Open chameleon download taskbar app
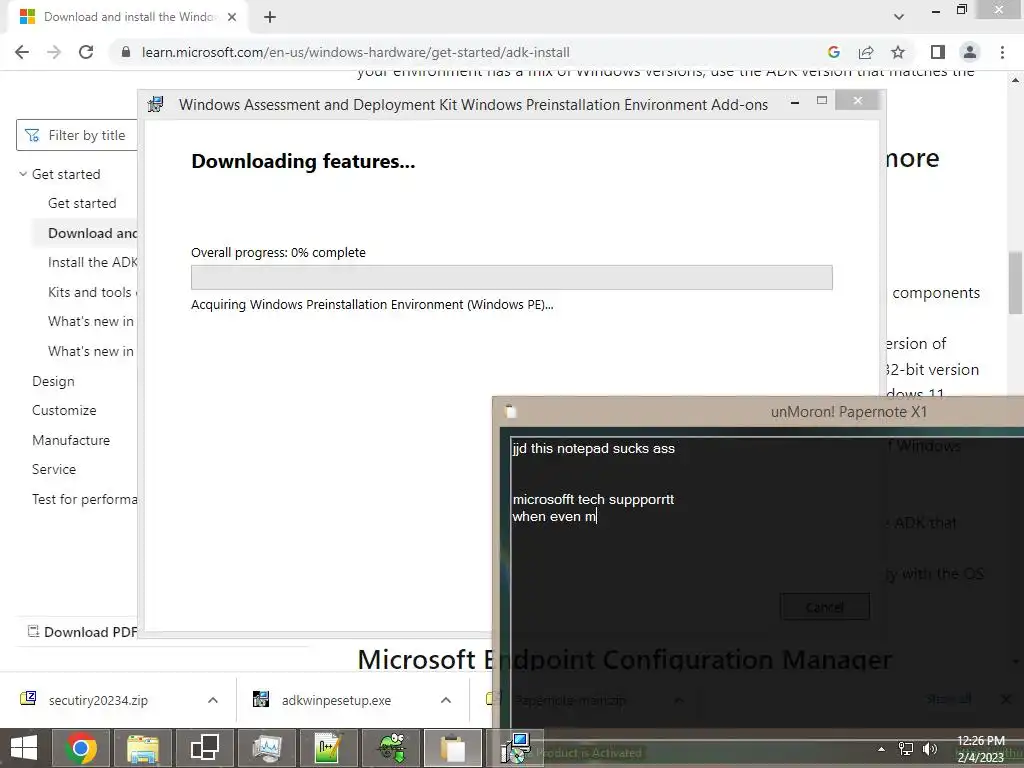The height and width of the screenshot is (768, 1024). (x=390, y=748)
